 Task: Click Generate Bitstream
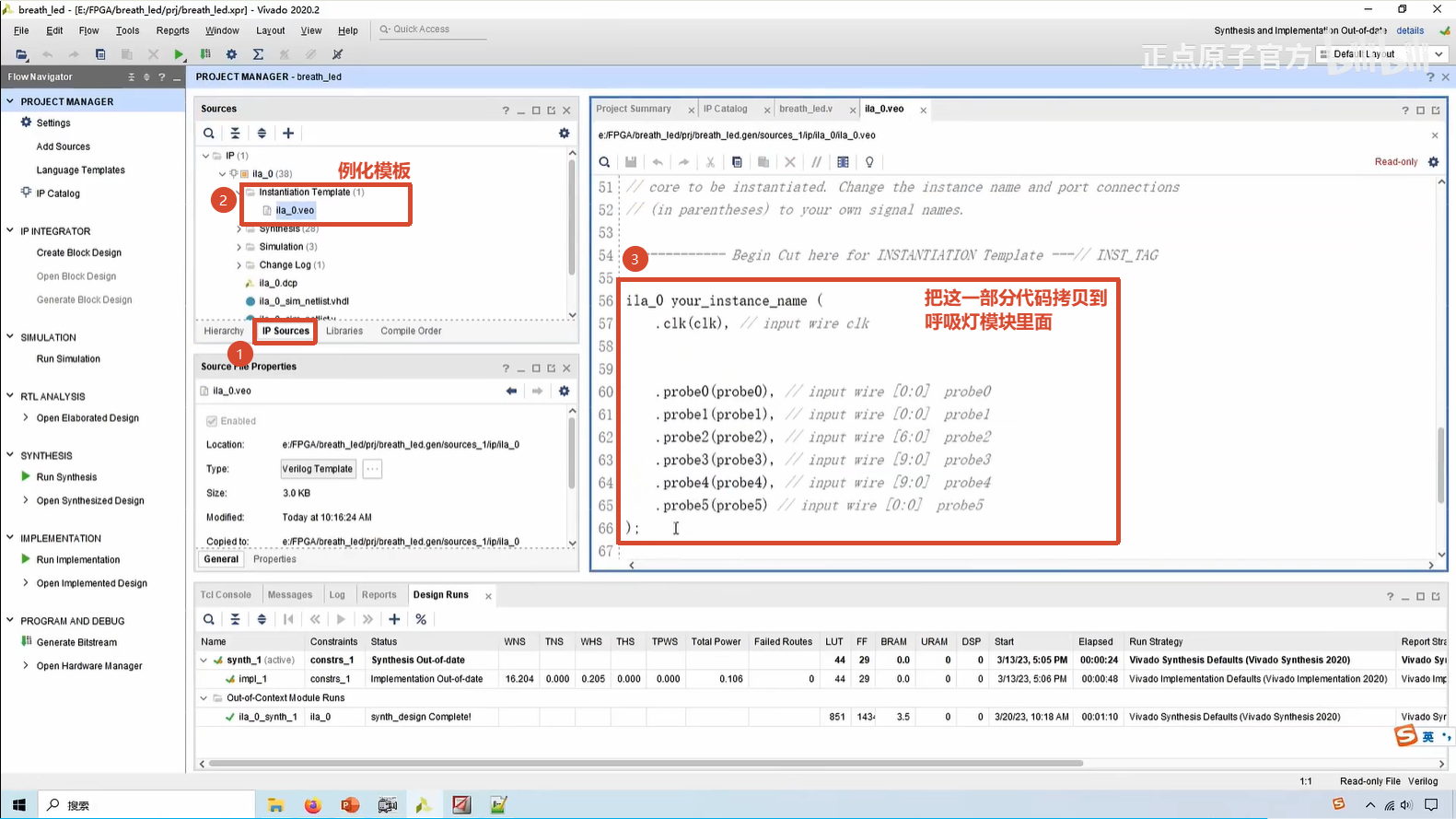pyautogui.click(x=76, y=643)
